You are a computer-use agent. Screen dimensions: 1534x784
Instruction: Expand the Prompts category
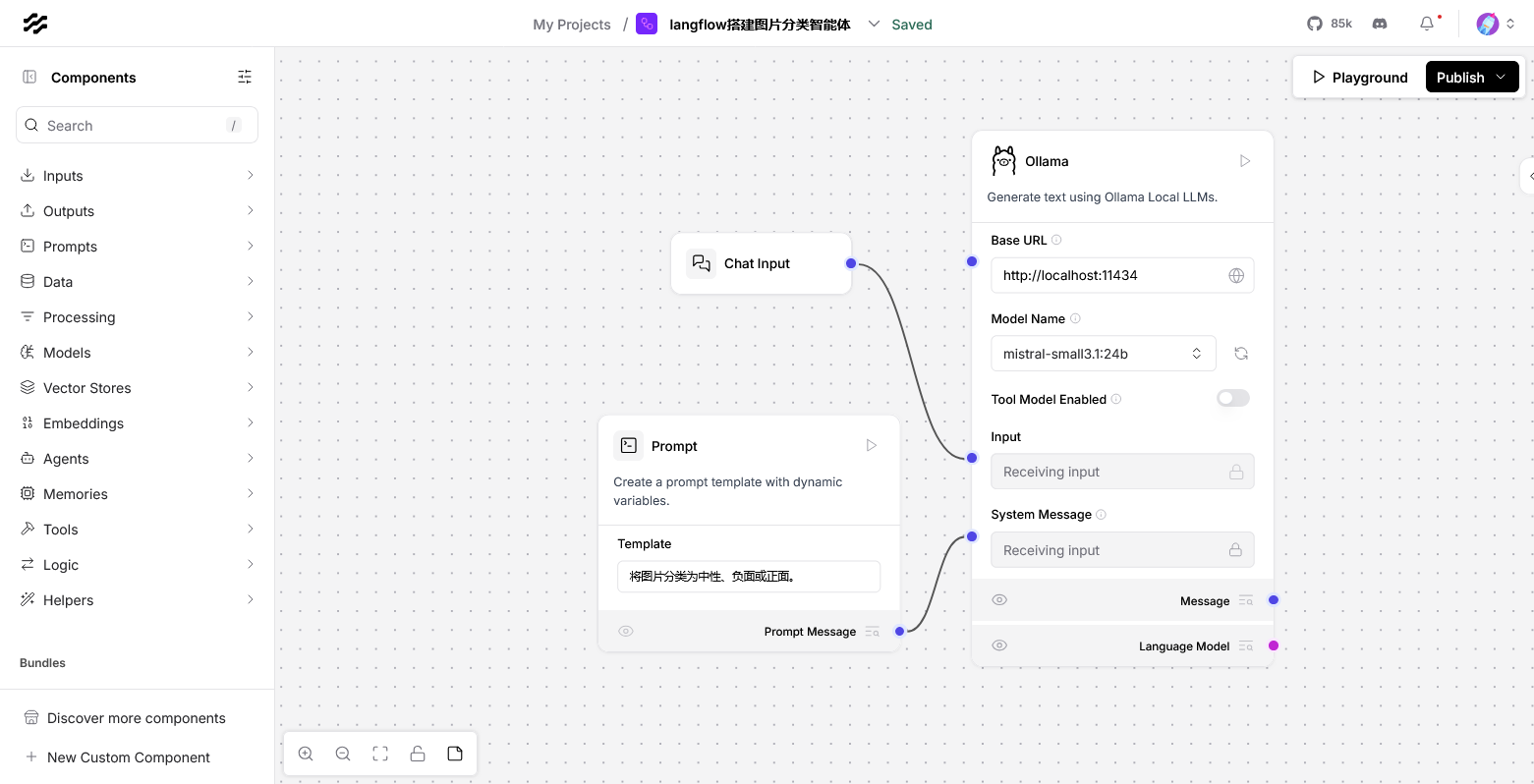point(138,247)
